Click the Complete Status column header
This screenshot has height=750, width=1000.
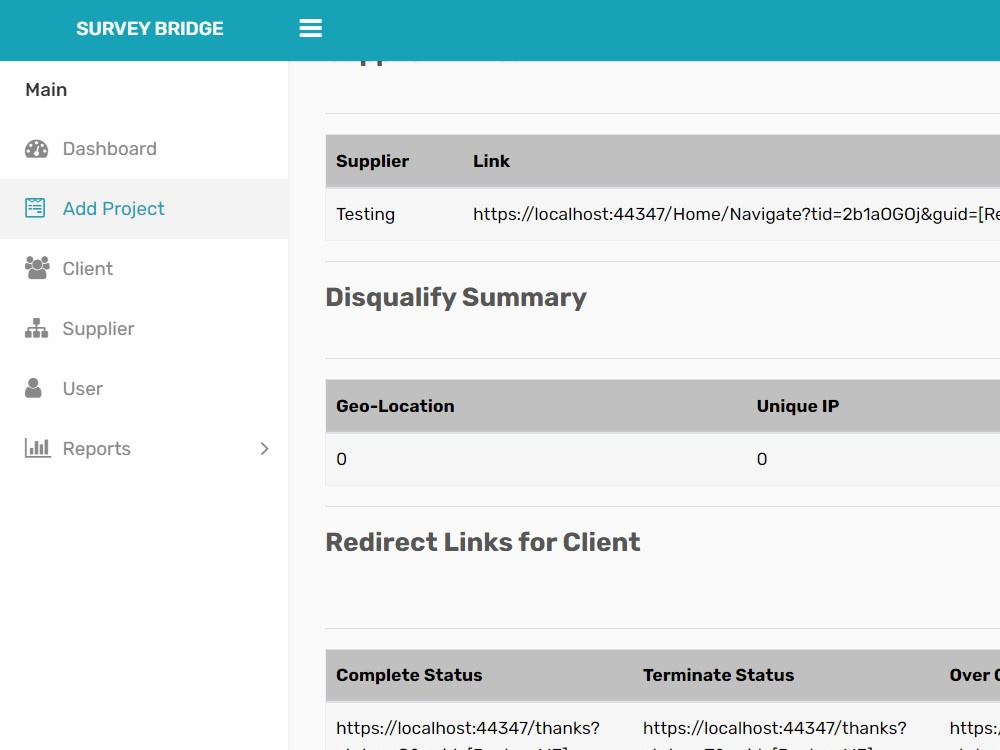point(409,675)
